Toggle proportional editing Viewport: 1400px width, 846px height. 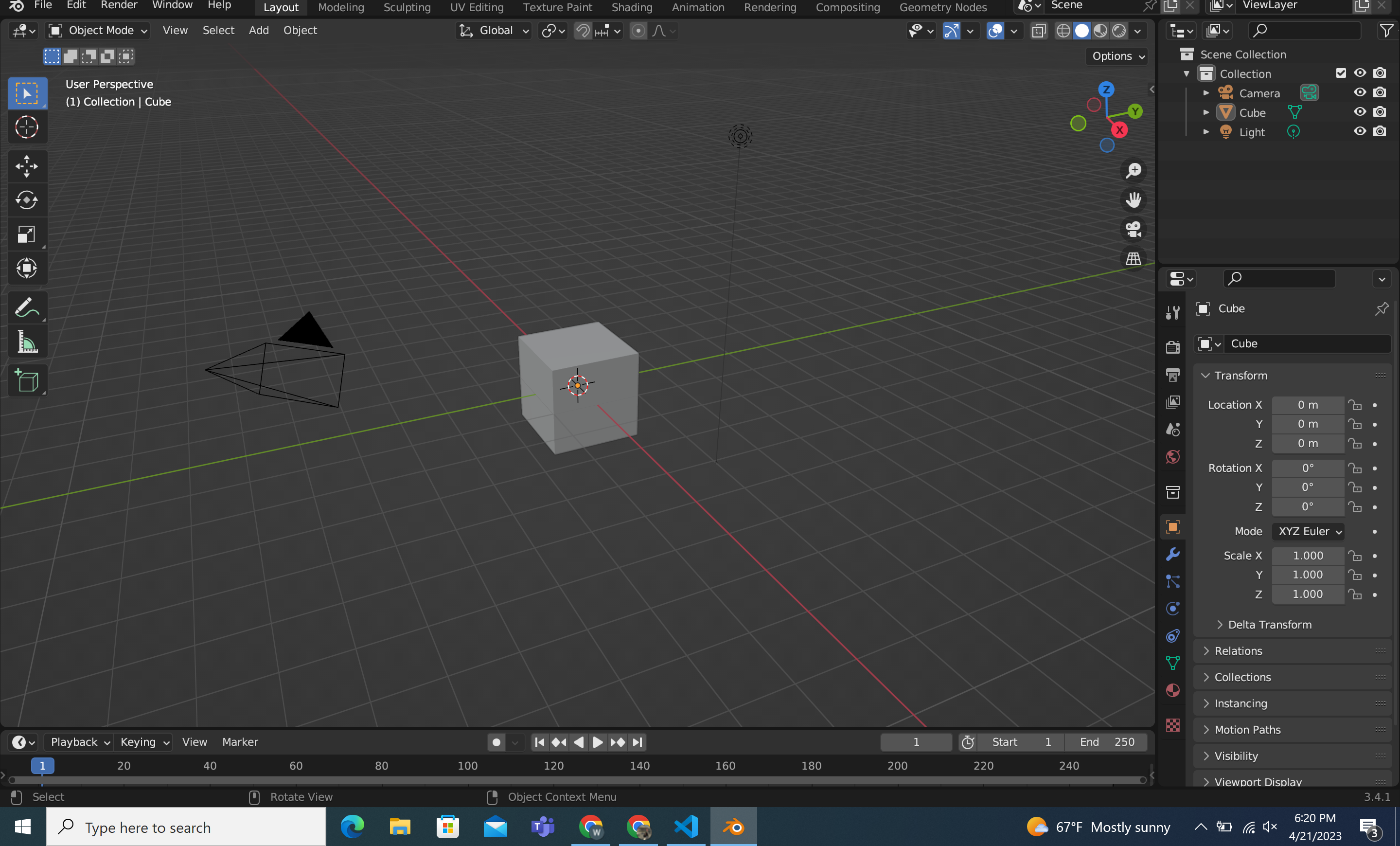click(638, 31)
